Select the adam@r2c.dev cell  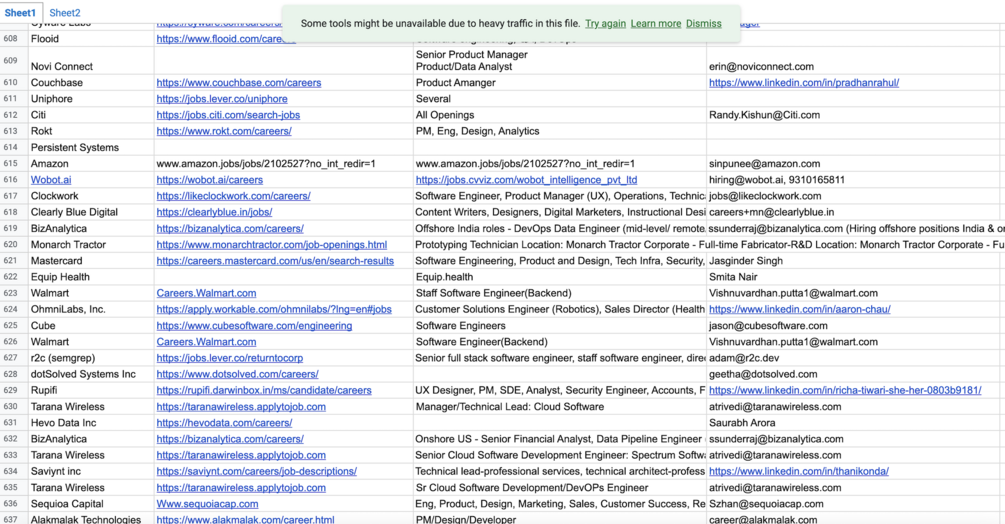852,358
